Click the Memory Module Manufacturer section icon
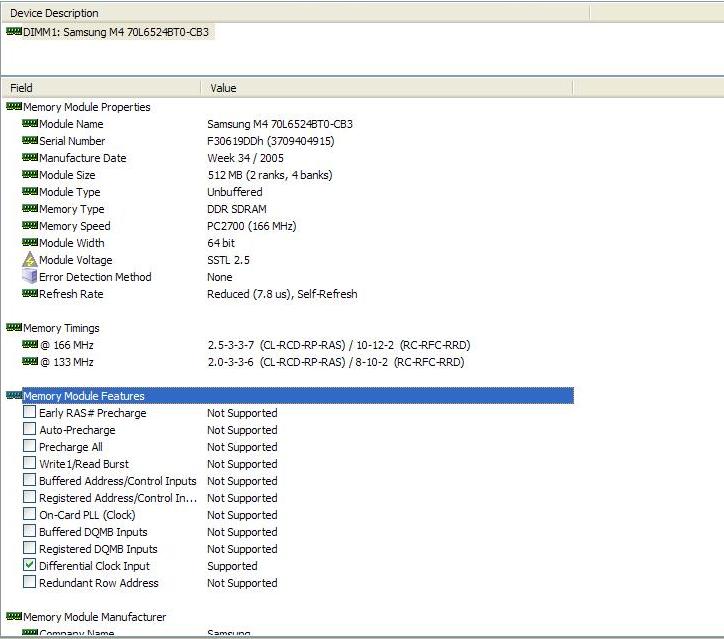Viewport: 724px width, 639px height. 14,617
